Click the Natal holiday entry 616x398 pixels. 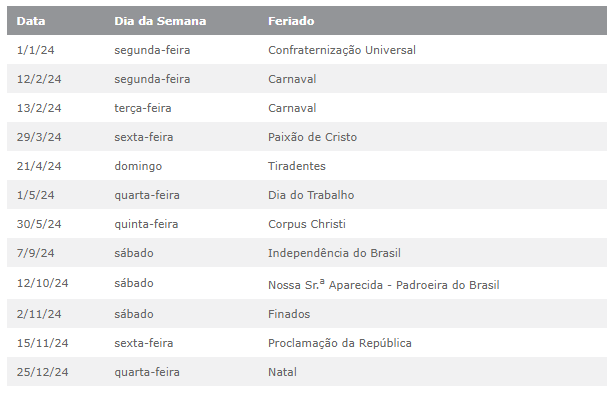(x=282, y=372)
